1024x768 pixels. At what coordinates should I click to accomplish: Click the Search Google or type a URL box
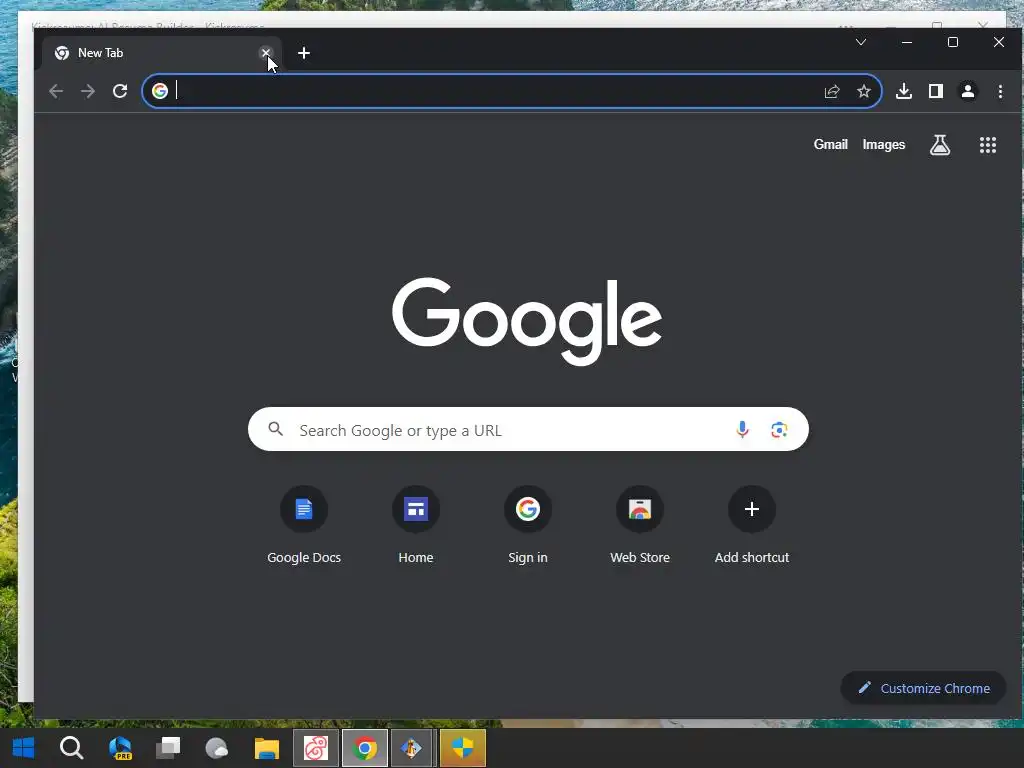point(528,429)
